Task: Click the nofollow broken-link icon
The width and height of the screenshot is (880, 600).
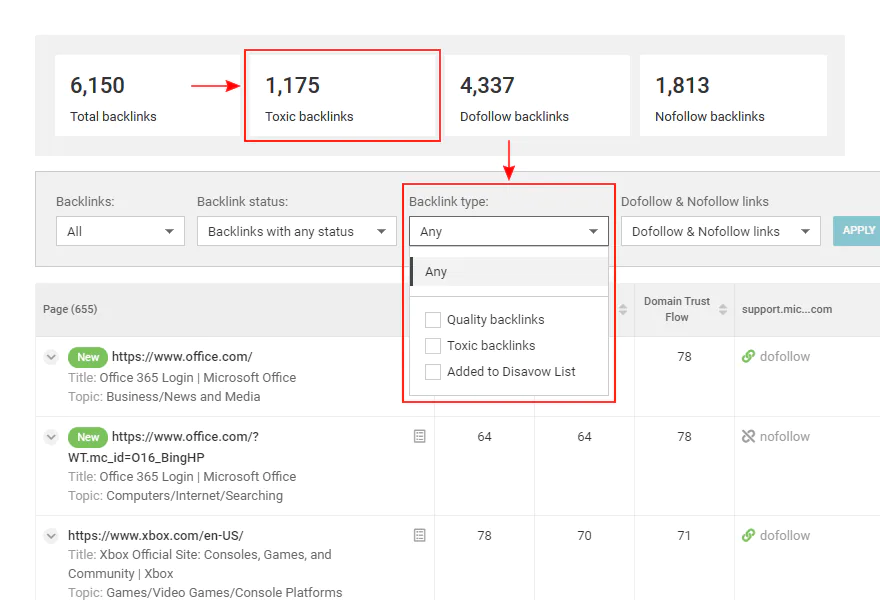Action: tap(748, 436)
